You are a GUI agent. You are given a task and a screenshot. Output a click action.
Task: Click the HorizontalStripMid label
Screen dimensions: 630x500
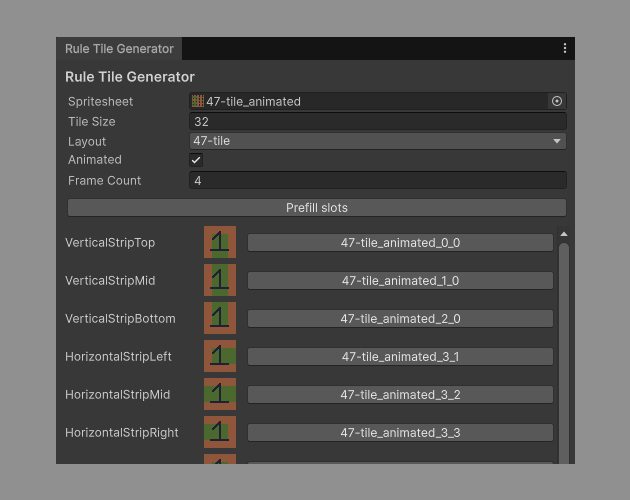117,395
